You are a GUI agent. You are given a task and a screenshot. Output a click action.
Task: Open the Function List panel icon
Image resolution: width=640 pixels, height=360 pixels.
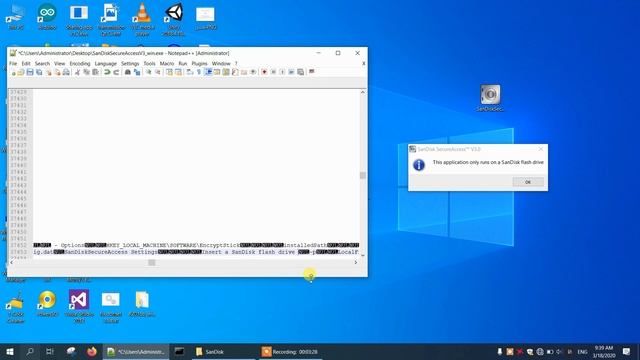coord(235,72)
